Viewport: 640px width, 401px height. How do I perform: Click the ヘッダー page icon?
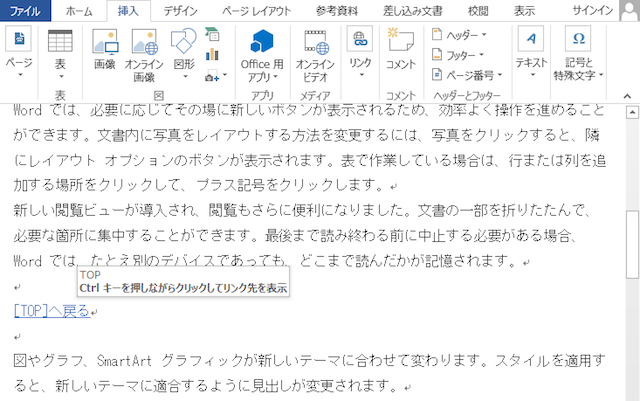coord(437,34)
